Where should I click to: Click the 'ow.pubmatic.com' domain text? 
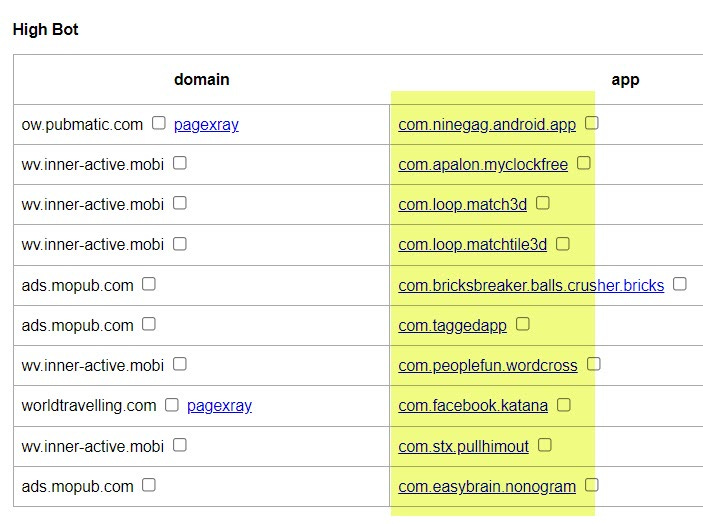click(82, 125)
